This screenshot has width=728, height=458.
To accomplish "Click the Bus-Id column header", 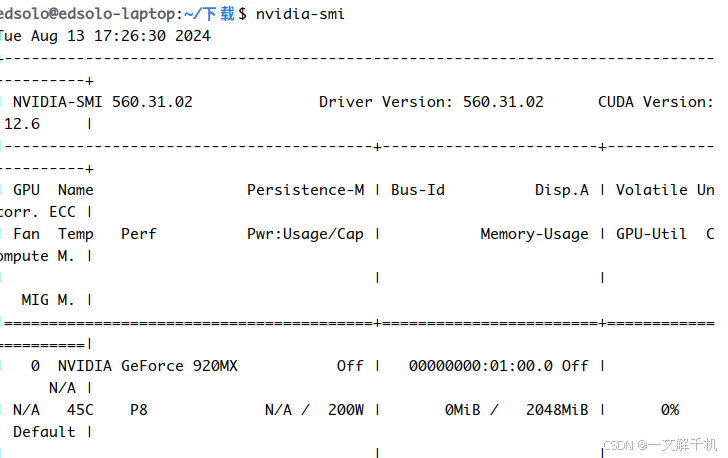I will click(x=417, y=190).
